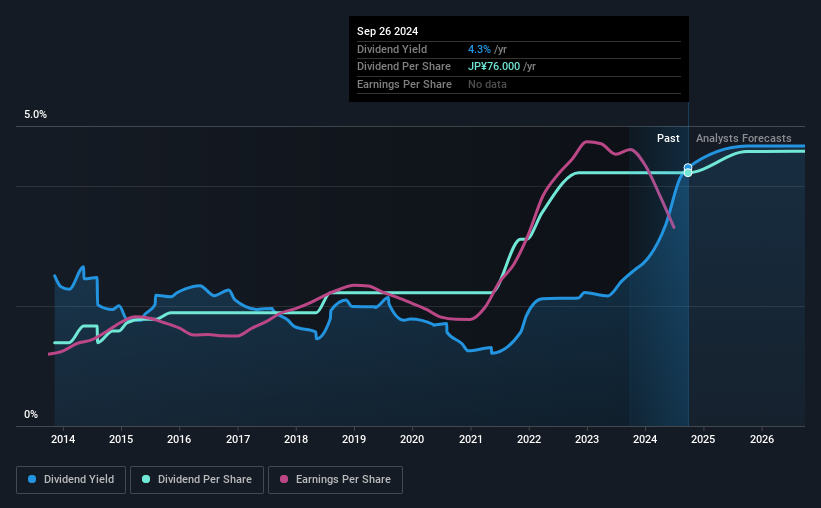The image size is (821, 508).
Task: Click the '0%' y-axis label
Action: click(x=31, y=414)
